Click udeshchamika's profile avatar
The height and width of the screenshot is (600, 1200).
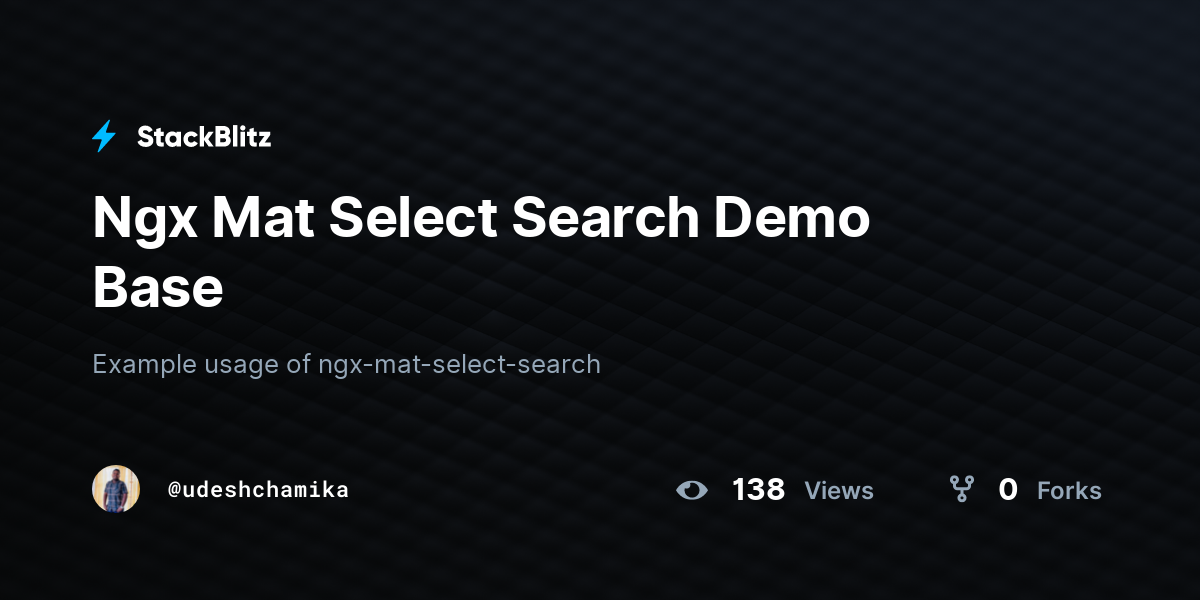pyautogui.click(x=116, y=489)
